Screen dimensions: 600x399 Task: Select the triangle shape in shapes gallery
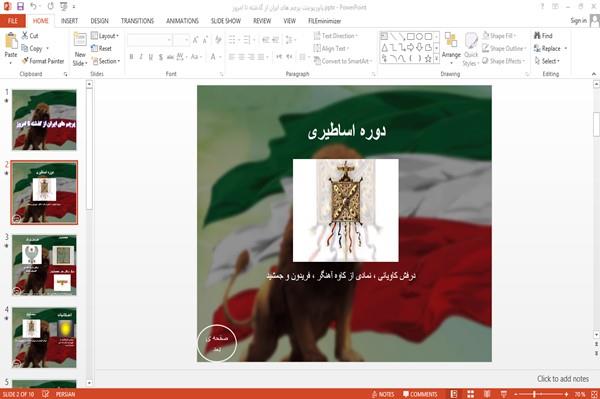coord(384,47)
